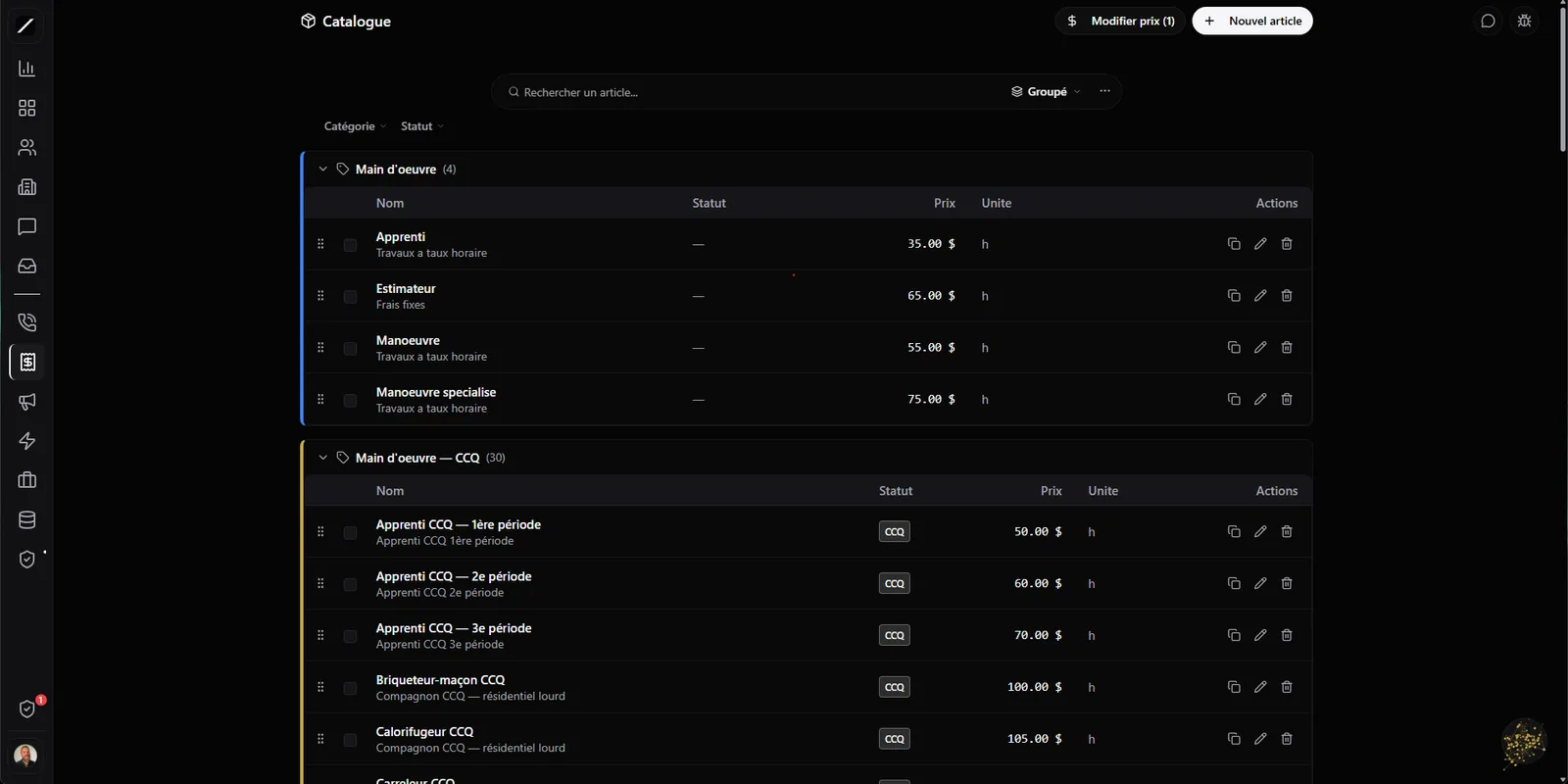This screenshot has height=784, width=1568.
Task: Open the Catégorie filter dropdown
Action: 355,126
